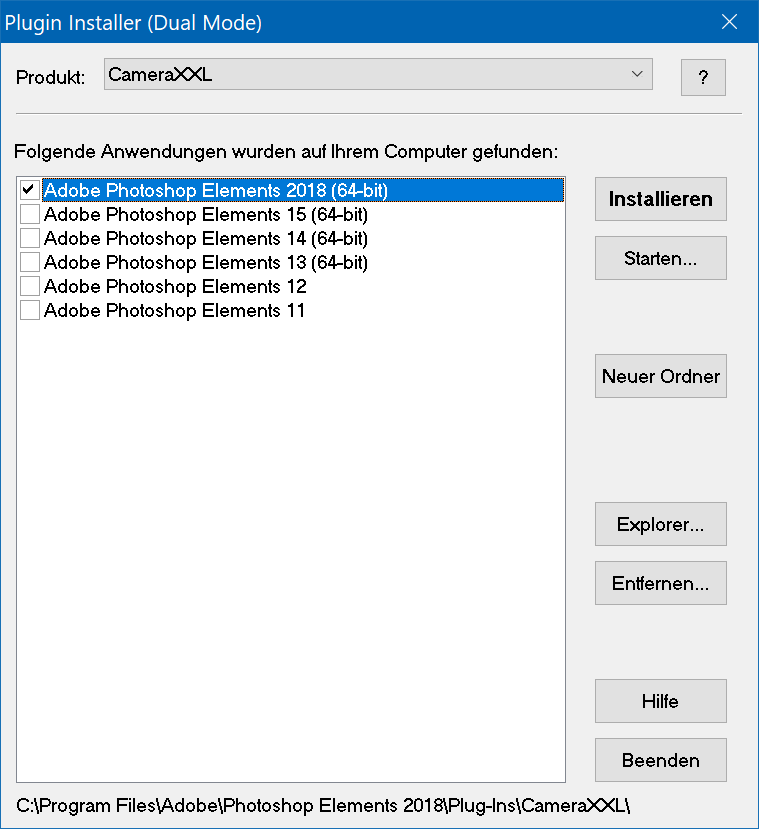Exit via the Beenden button
The image size is (759, 829).
point(660,760)
